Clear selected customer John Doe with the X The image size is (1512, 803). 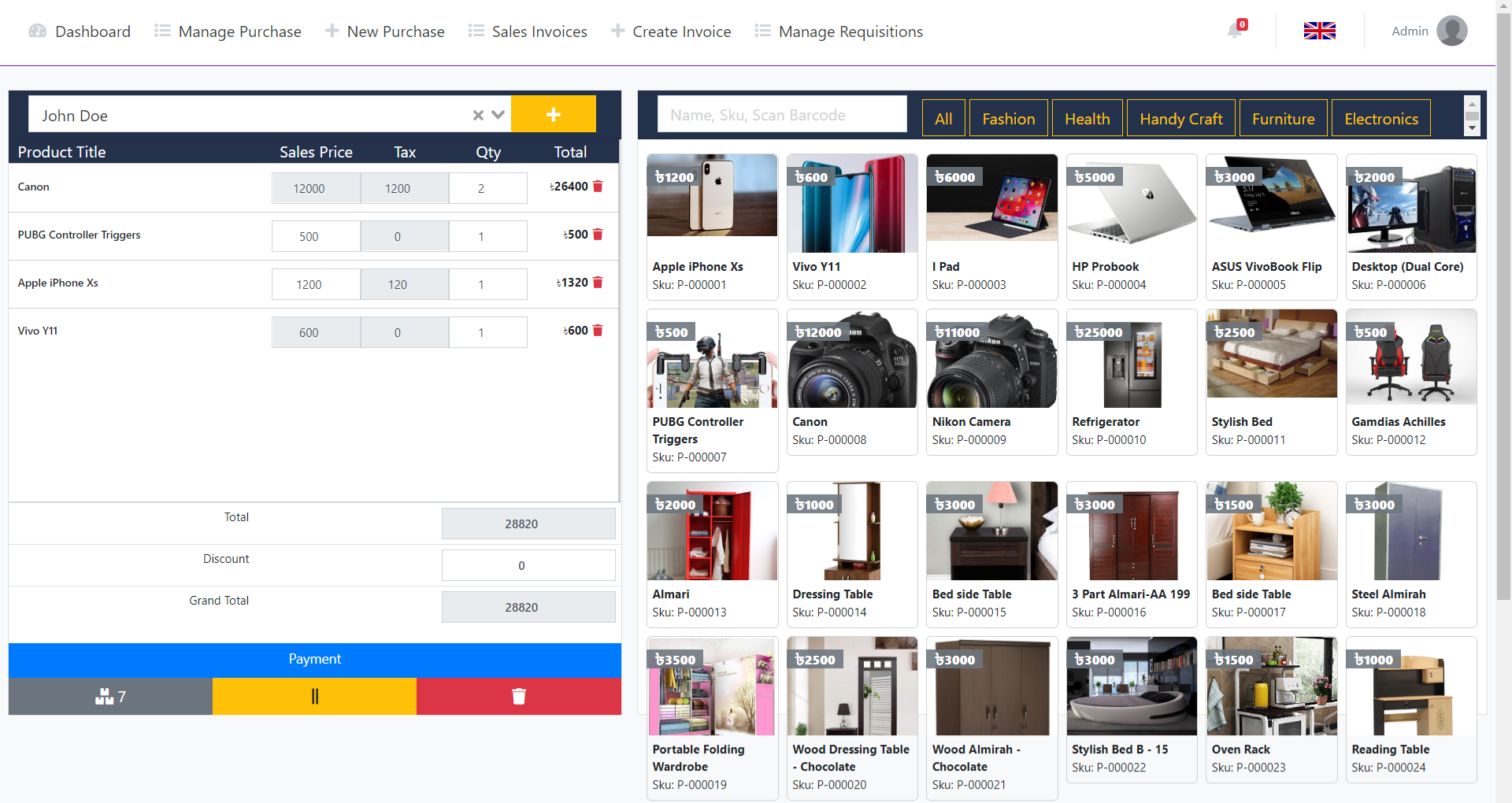[x=477, y=115]
